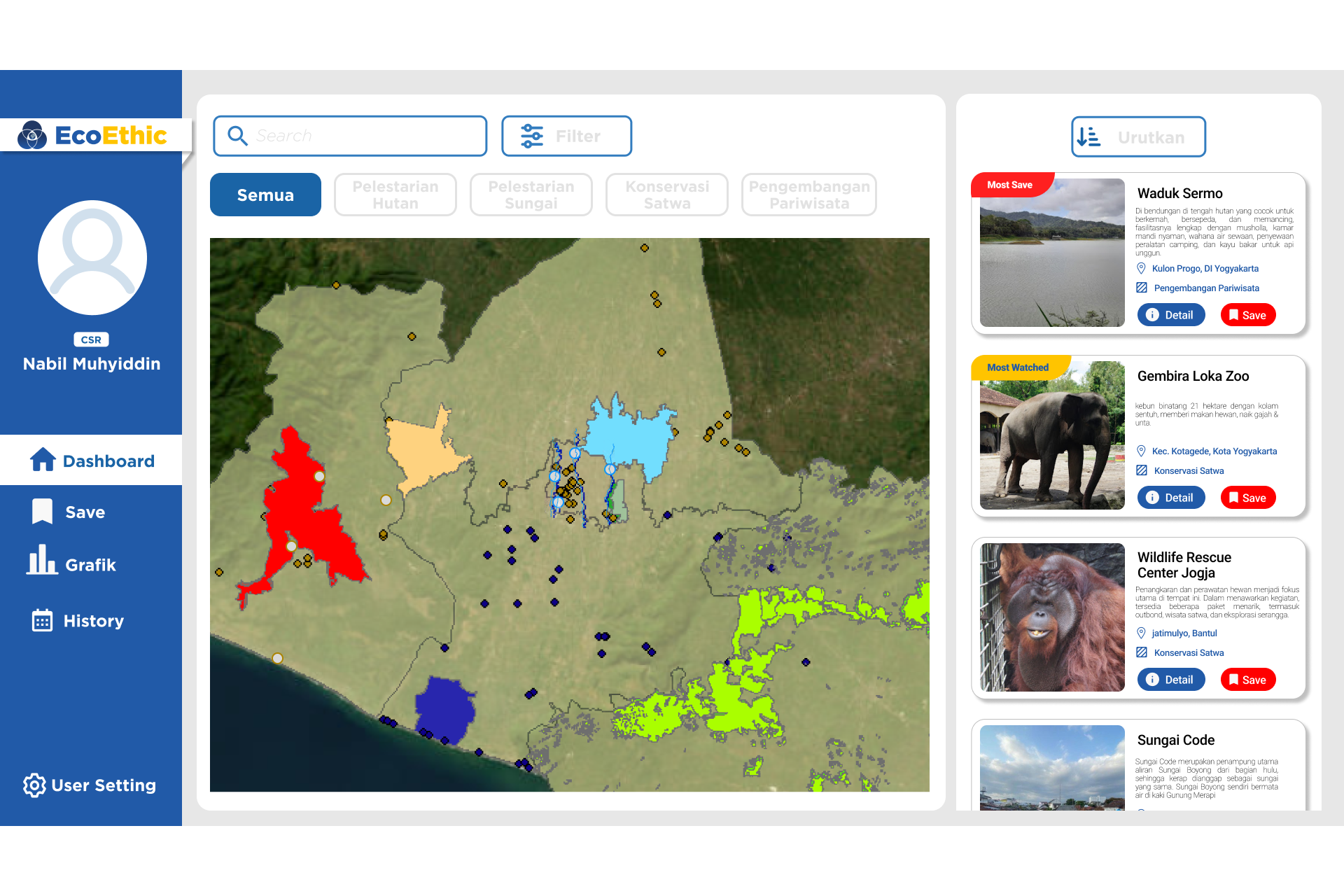Image resolution: width=1344 pixels, height=896 pixels.
Task: Toggle the Pelestarian Hutan category filter
Action: click(x=395, y=195)
